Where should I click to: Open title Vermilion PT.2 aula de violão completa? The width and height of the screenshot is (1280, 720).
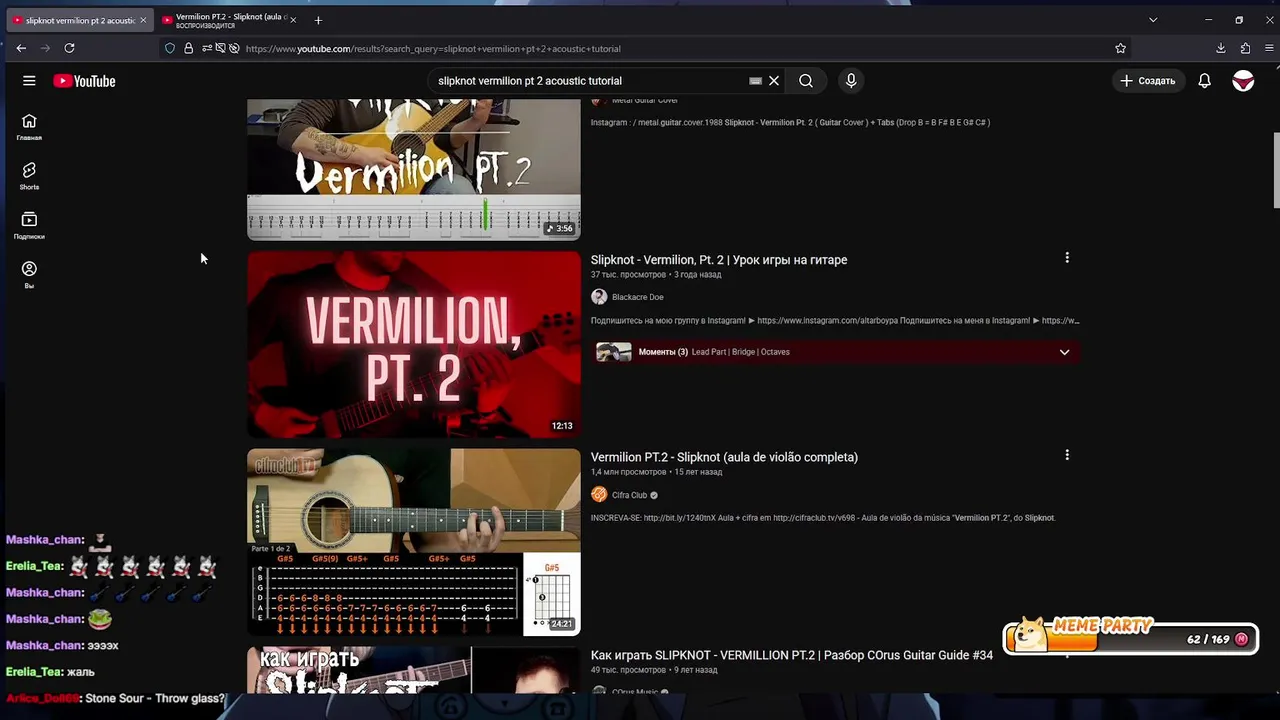point(724,457)
